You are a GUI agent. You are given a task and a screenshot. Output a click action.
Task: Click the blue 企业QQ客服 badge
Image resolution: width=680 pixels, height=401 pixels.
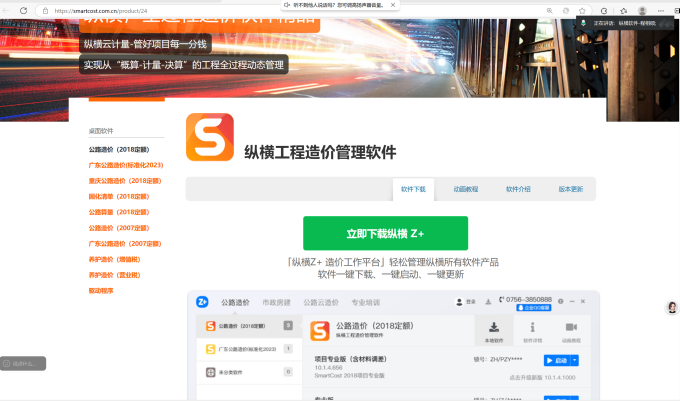(534, 307)
